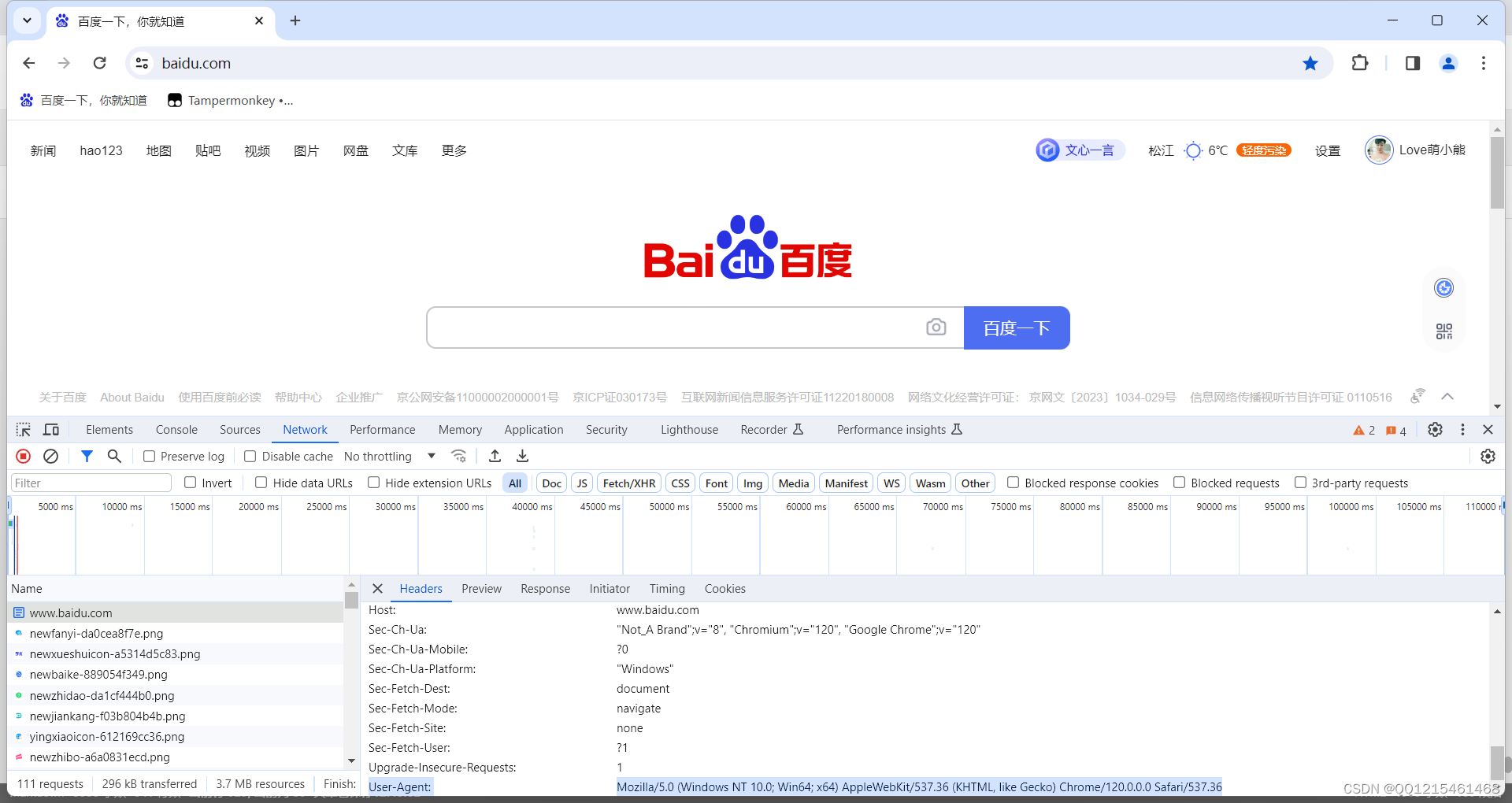
Task: Open the Cookies tab in request details
Action: coord(724,589)
